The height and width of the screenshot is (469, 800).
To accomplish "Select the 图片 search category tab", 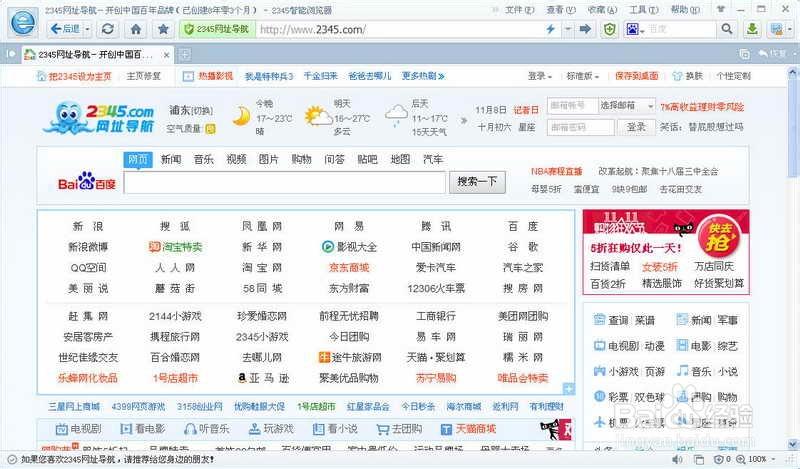I will 268,159.
